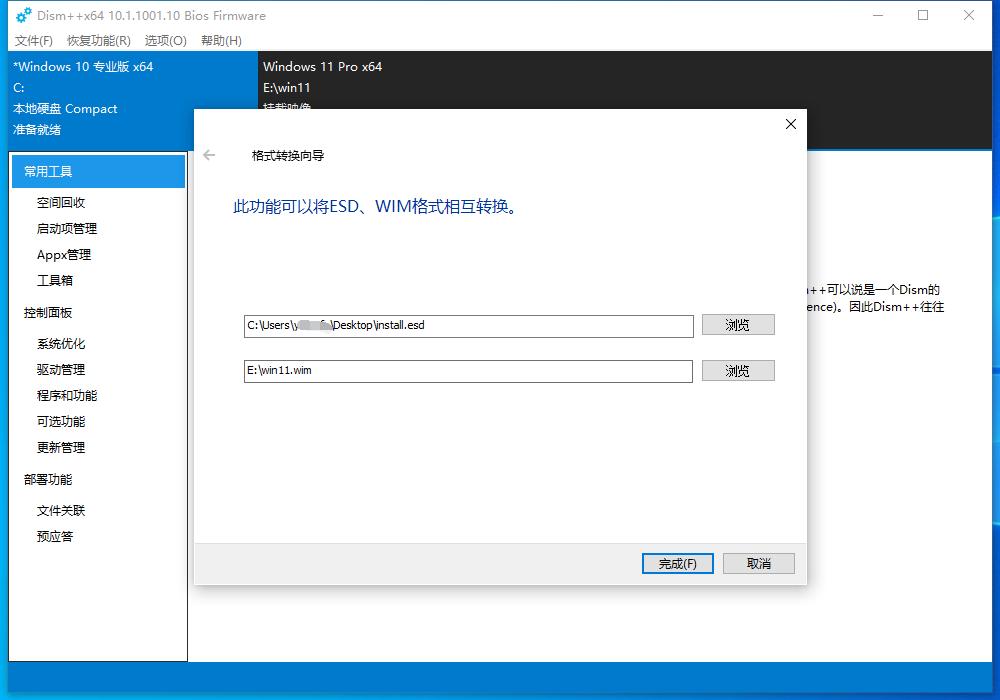
Task: Open the 恢复功能(R) menu
Action: coord(100,41)
